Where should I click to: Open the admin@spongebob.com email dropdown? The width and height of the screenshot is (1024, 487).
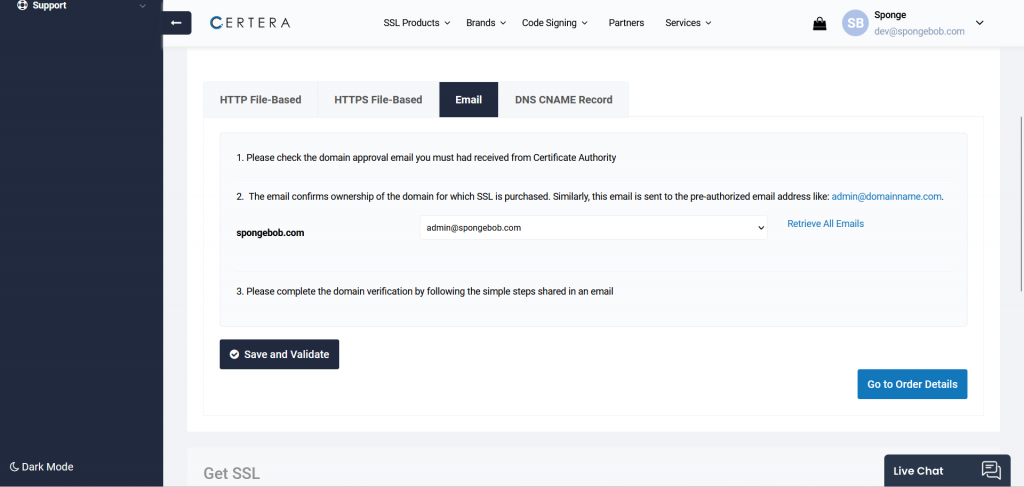(x=594, y=228)
